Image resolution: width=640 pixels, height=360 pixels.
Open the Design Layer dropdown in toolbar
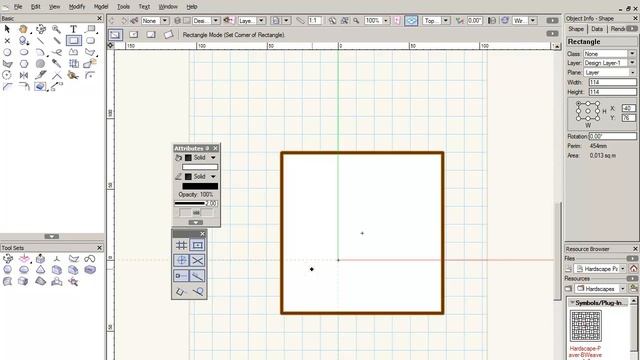pyautogui.click(x=215, y=20)
